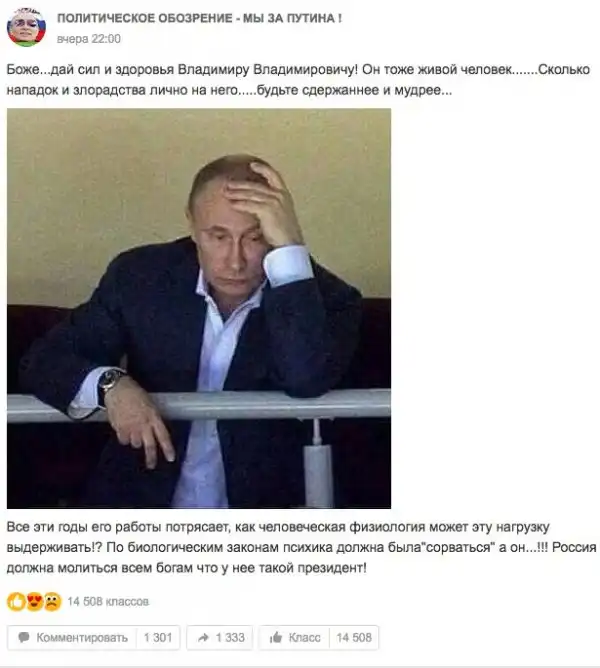Click the sad face reaction emoji
Screen dimensions: 600x668
(x=52, y=602)
